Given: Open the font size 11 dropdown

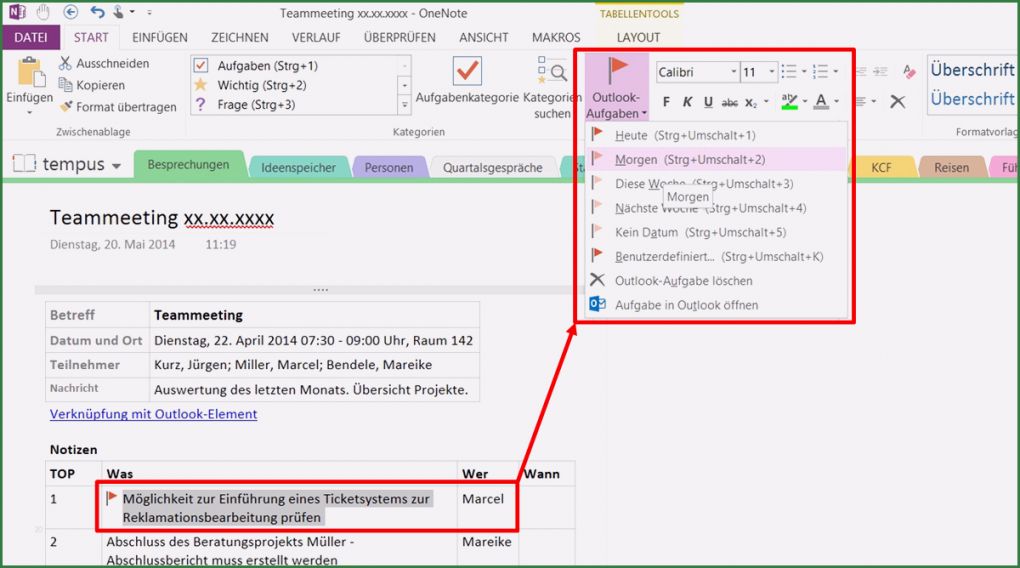Looking at the screenshot, I should point(772,72).
